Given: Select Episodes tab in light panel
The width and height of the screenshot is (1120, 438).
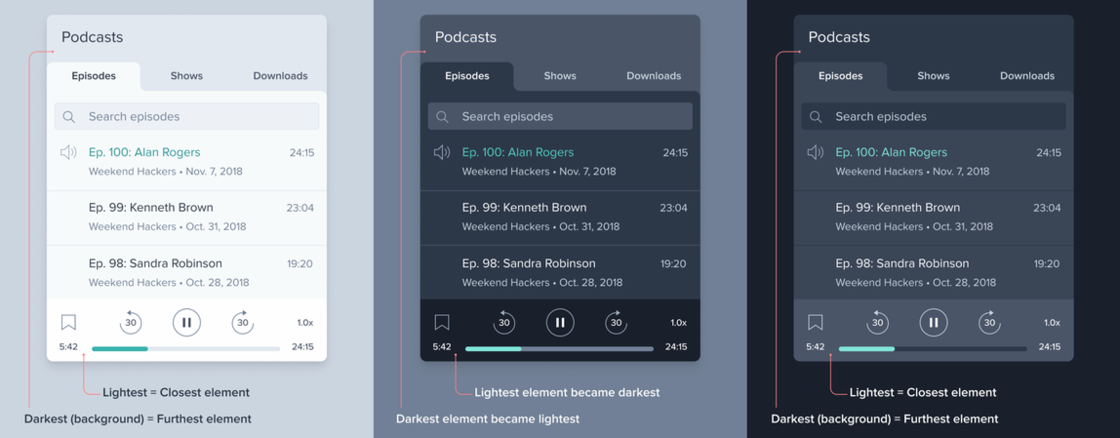Looking at the screenshot, I should pos(94,76).
